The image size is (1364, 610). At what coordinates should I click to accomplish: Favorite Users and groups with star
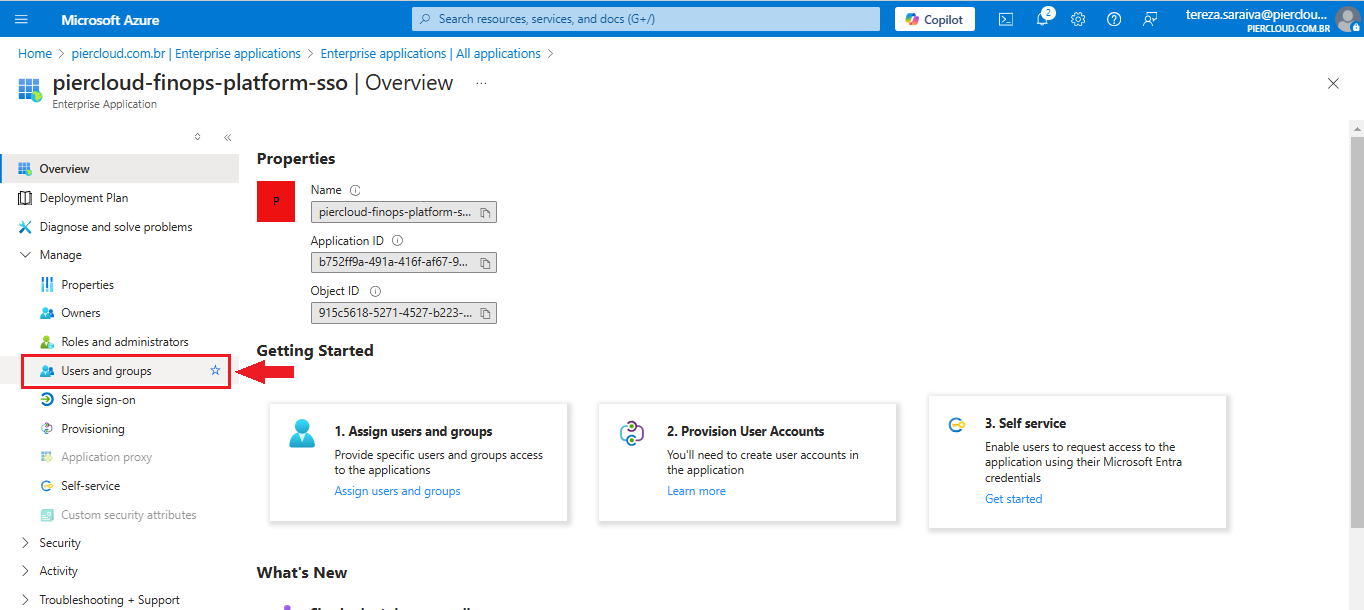point(215,371)
